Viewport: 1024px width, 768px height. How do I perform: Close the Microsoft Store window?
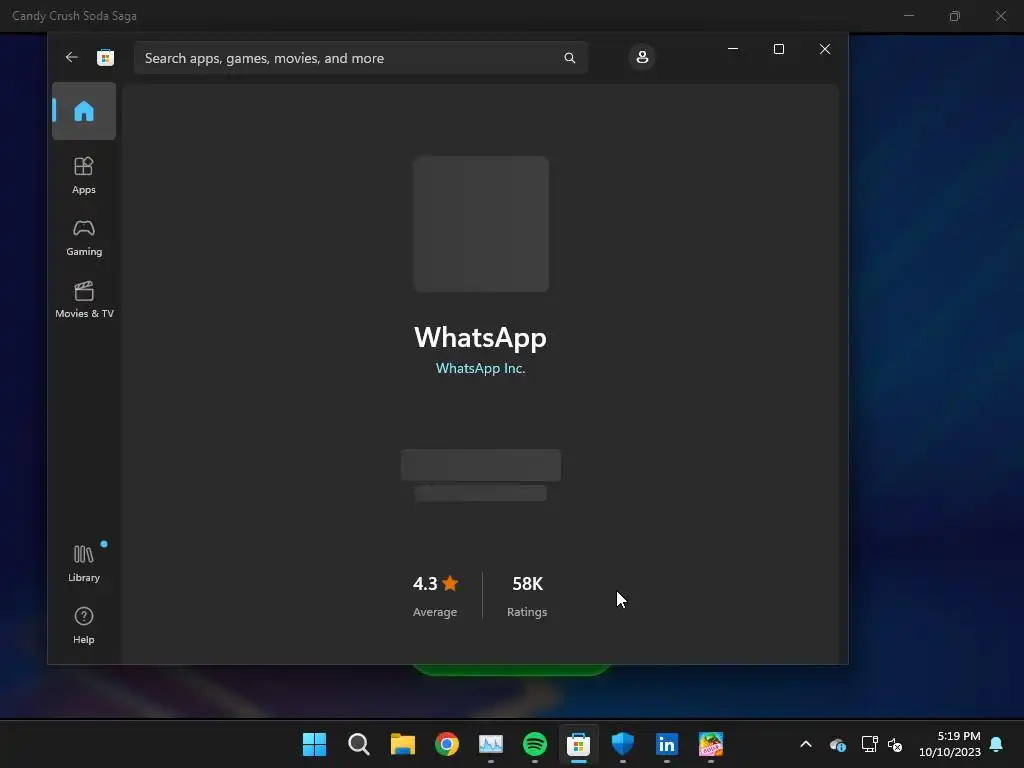[x=825, y=49]
